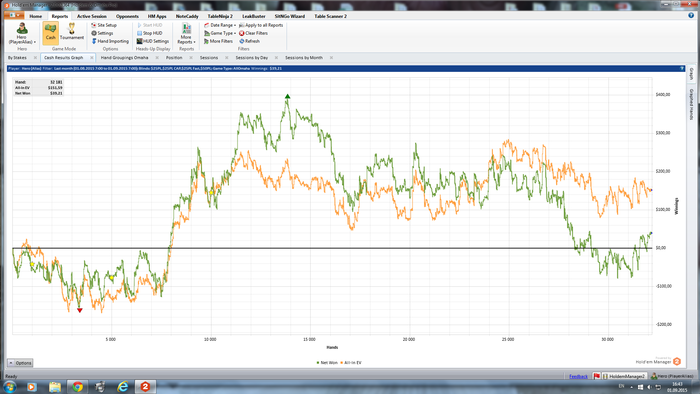Image resolution: width=700 pixels, height=394 pixels.
Task: Expand the Date Range dropdown
Action: [220, 25]
